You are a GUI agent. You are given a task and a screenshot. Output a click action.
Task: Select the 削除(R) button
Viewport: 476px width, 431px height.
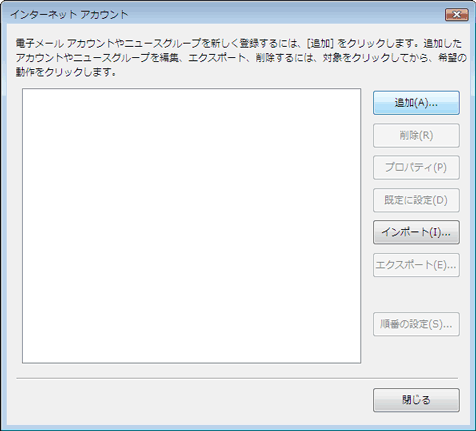[x=416, y=135]
